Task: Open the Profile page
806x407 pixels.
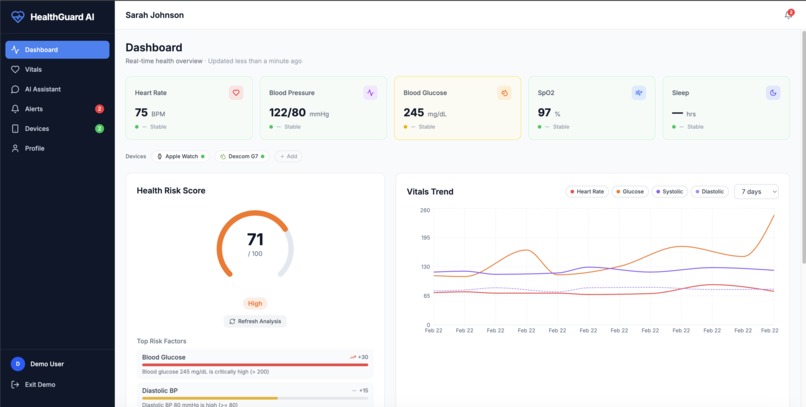Action: click(x=57, y=148)
